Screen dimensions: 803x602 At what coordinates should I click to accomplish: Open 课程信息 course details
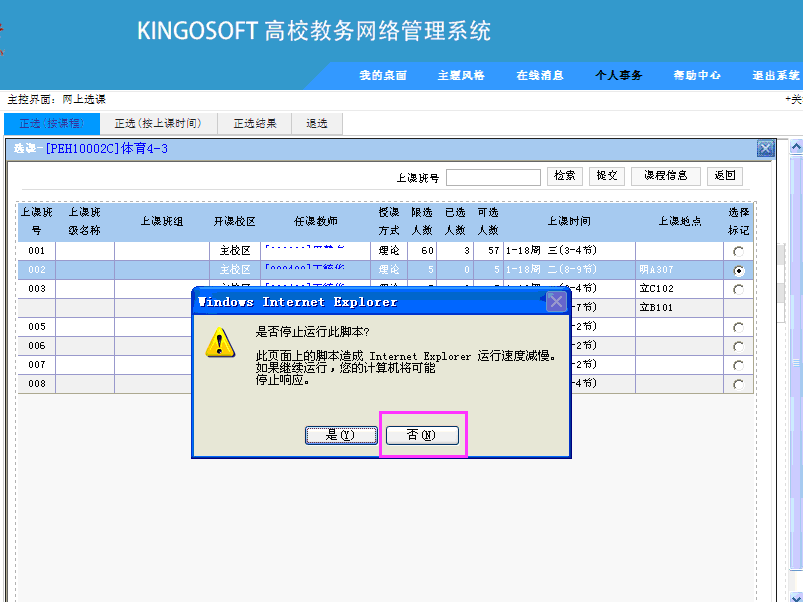click(666, 176)
